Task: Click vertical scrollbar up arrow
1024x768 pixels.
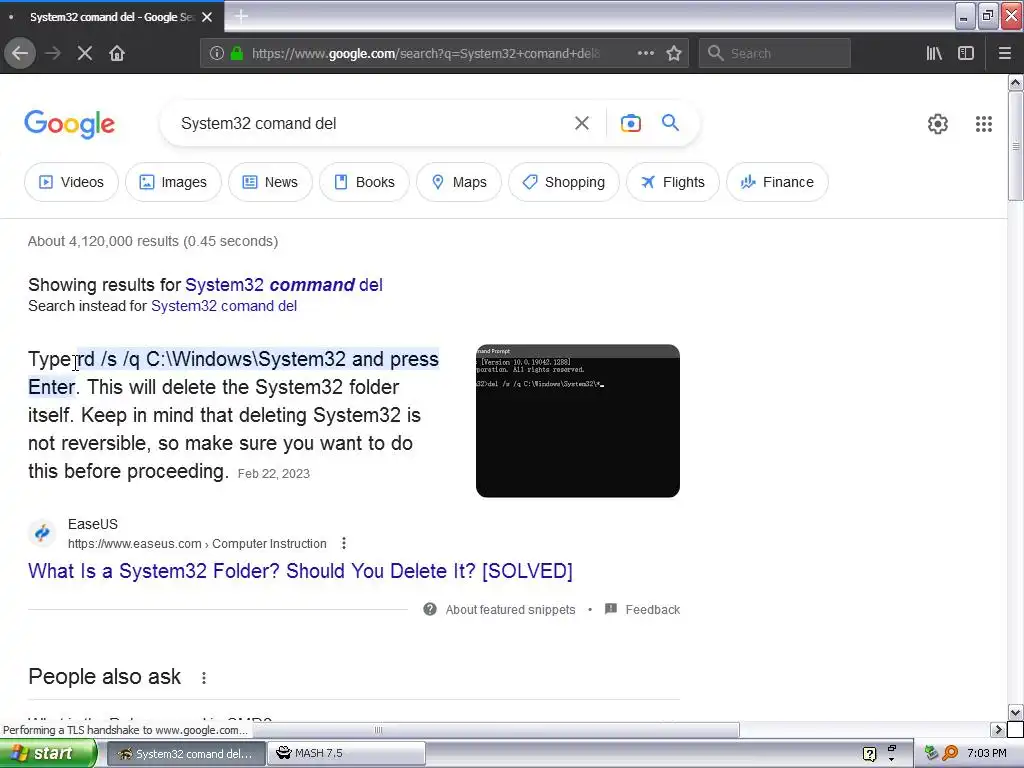Action: tap(1015, 82)
